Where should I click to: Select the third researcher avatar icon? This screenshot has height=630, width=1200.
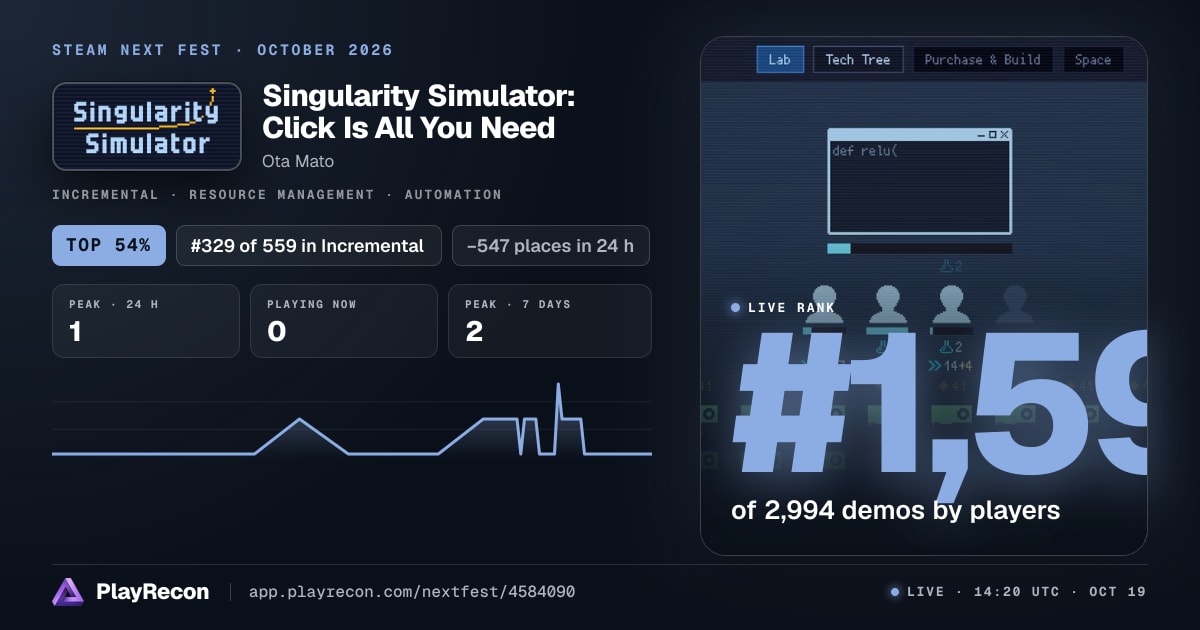[x=950, y=304]
